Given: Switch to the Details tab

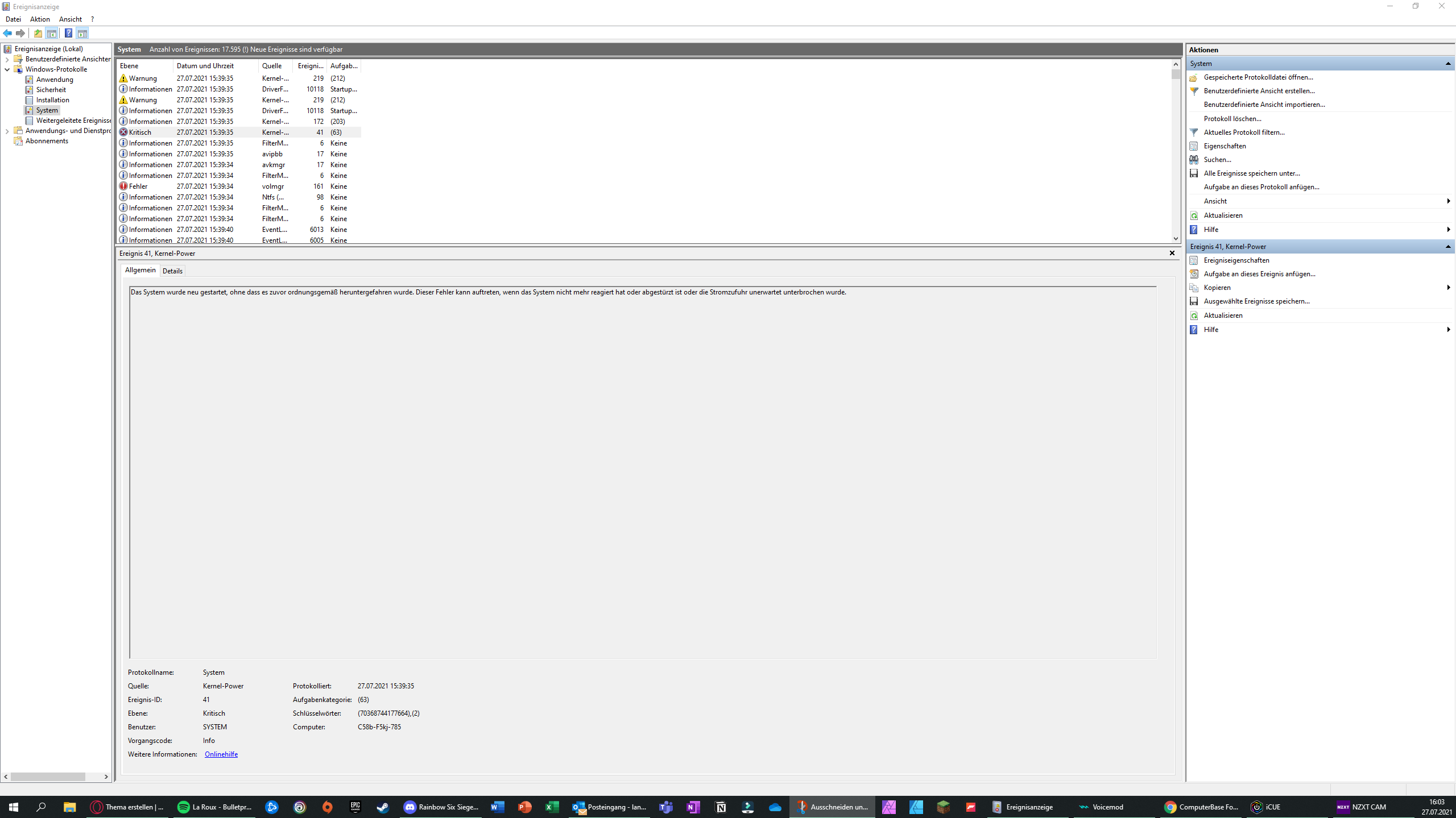Looking at the screenshot, I should pos(172,271).
